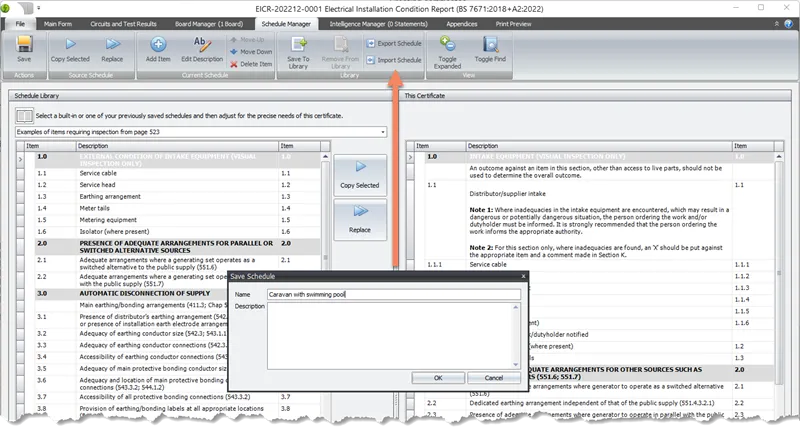Select library row 3.7 Accessibility of protective bonding
800x429 pixels.
pyautogui.click(x=173, y=397)
